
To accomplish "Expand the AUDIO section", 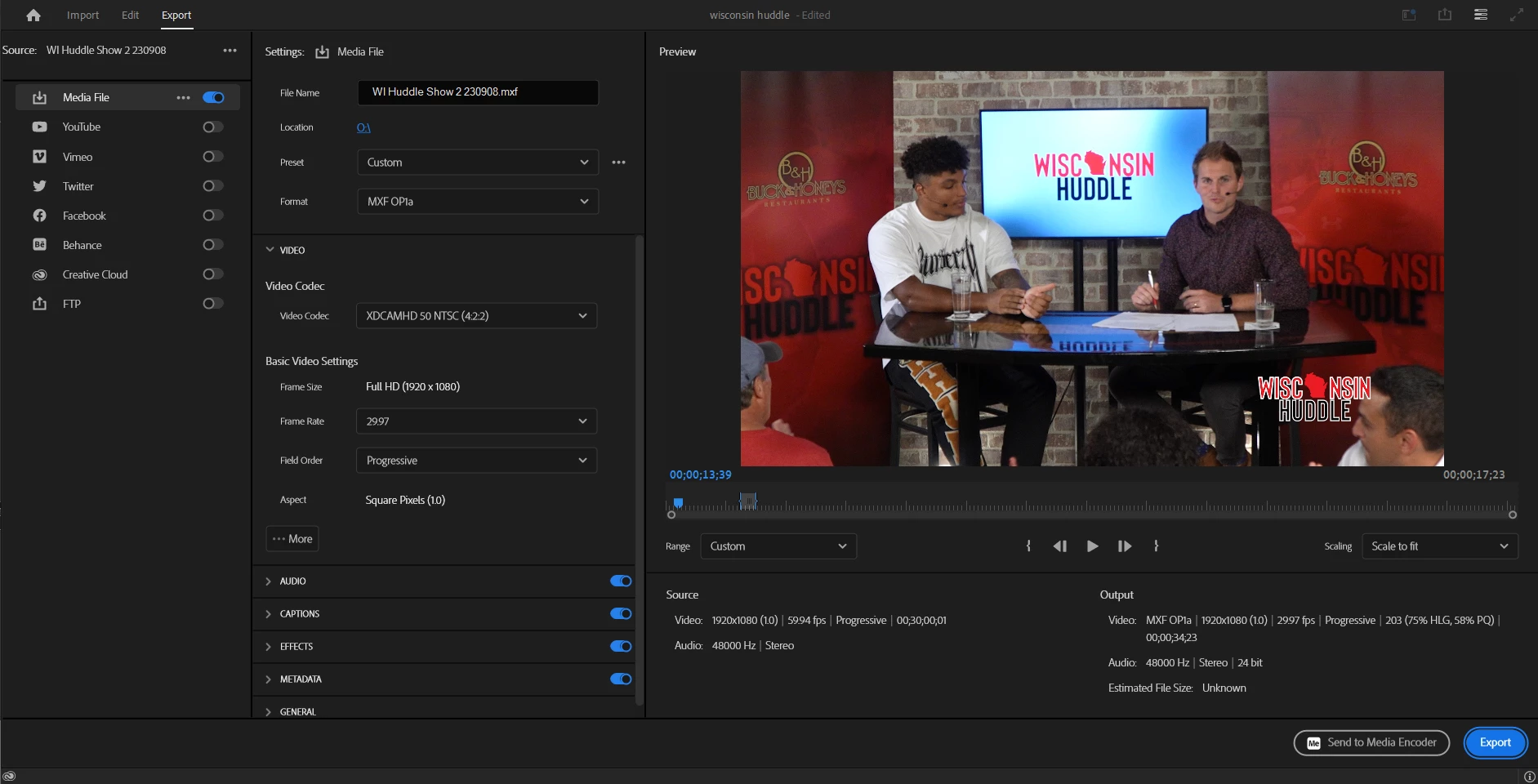I will click(269, 581).
